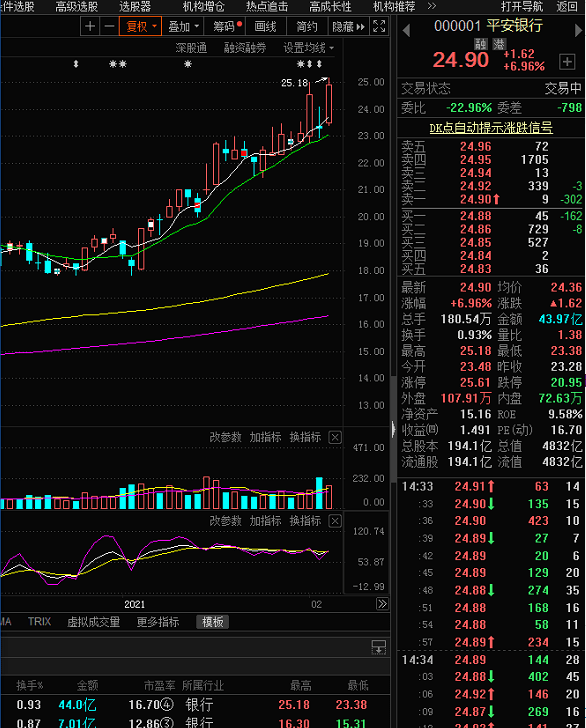Viewport: 586px width, 728px height.
Task: Click 改参数 on the volume indicator panel
Action: pyautogui.click(x=225, y=437)
